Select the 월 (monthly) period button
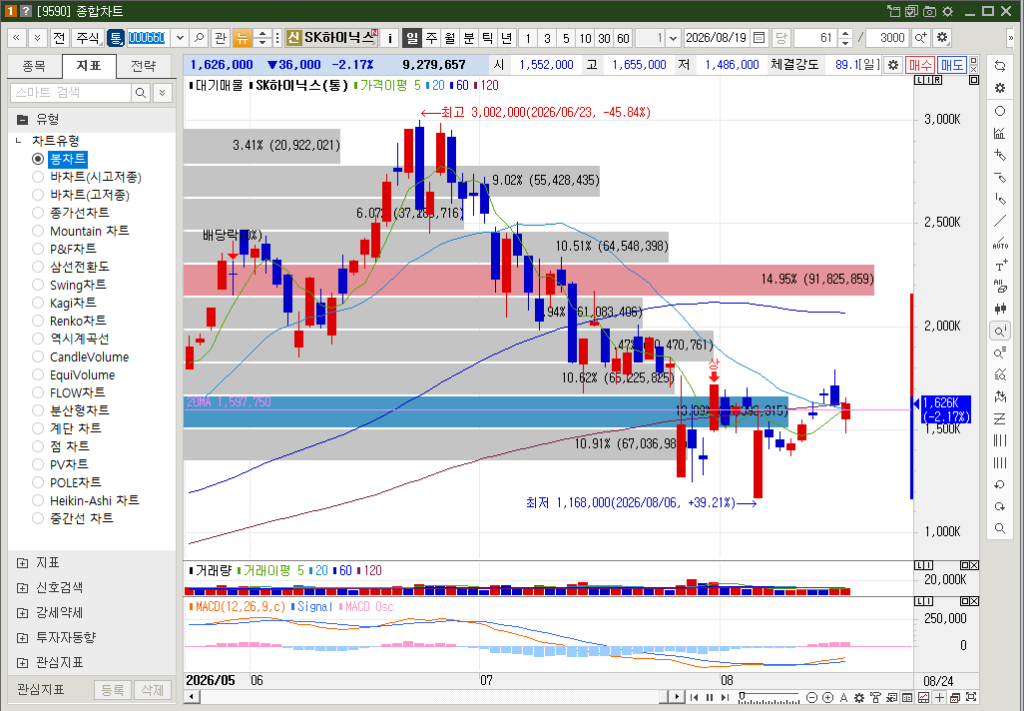Viewport: 1024px width, 711px height. (x=450, y=38)
